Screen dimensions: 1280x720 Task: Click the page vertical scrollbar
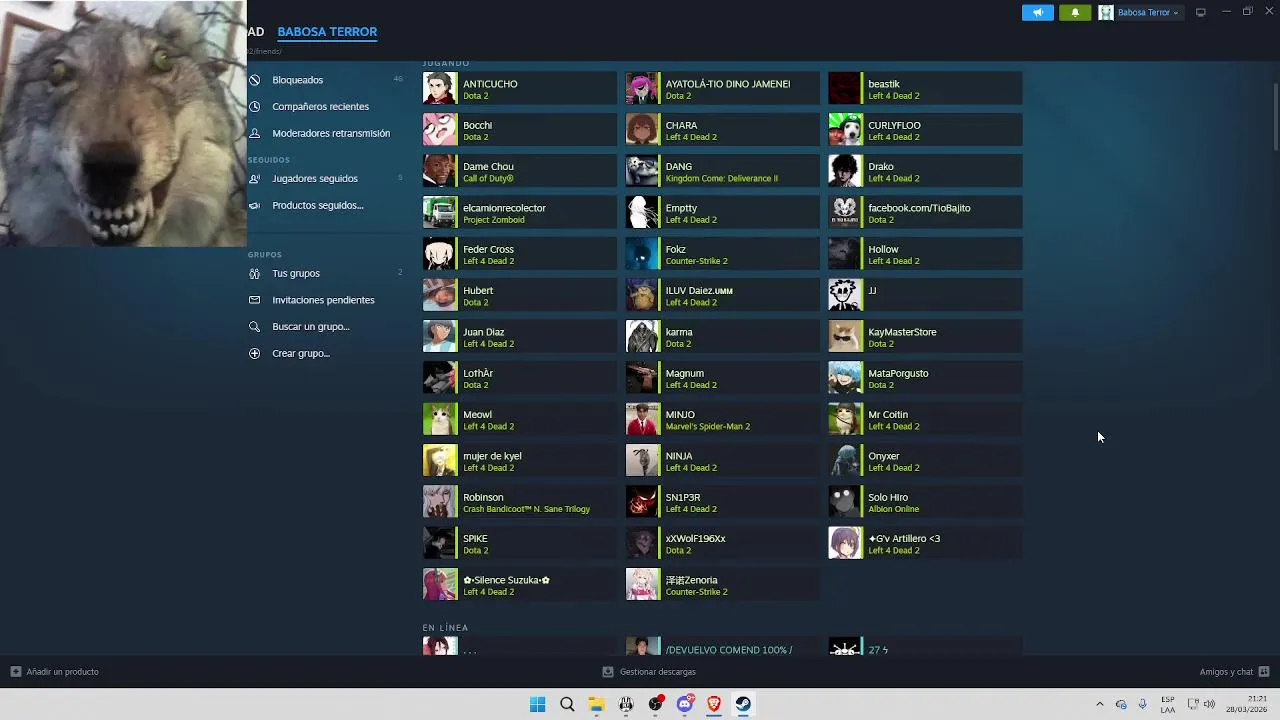(1275, 115)
